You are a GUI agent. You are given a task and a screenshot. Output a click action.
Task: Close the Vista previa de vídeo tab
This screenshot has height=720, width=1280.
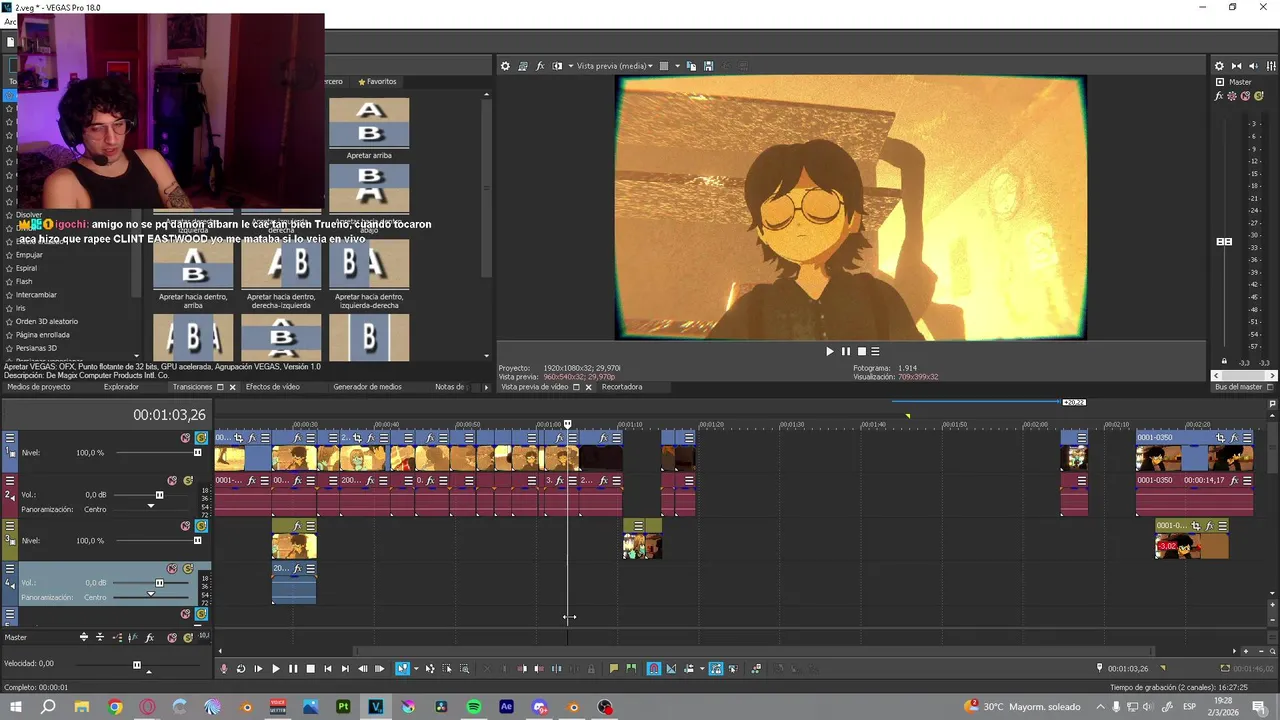tap(588, 387)
